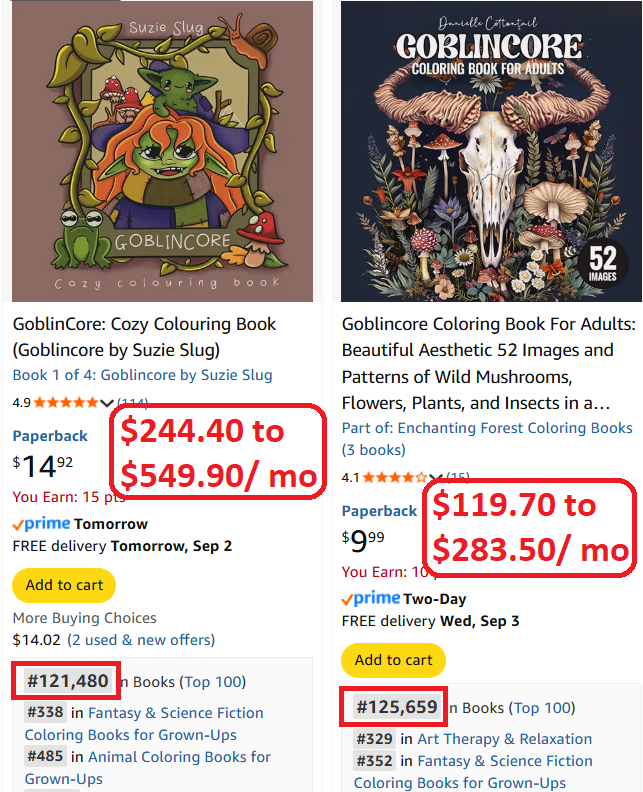Open the Art Therapy & Relaxation category link
The image size is (643, 792).
(505, 739)
